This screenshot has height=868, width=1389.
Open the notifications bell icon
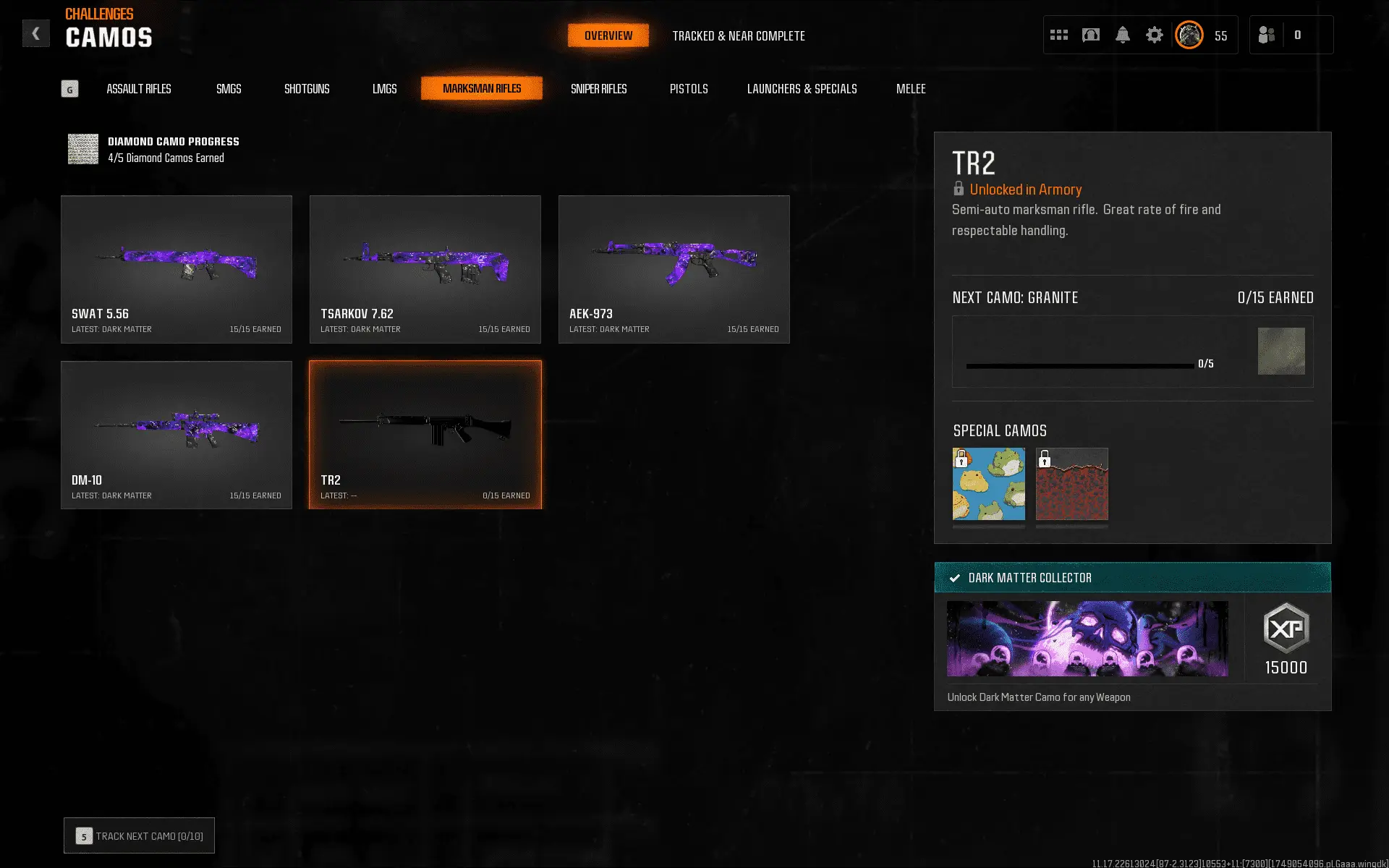pos(1122,35)
